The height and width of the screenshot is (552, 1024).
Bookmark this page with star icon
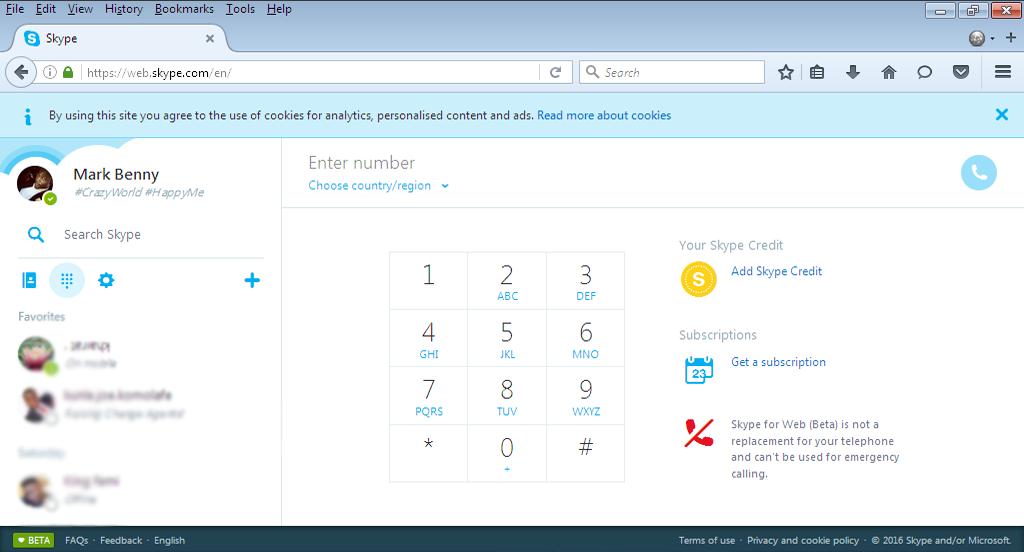click(786, 72)
